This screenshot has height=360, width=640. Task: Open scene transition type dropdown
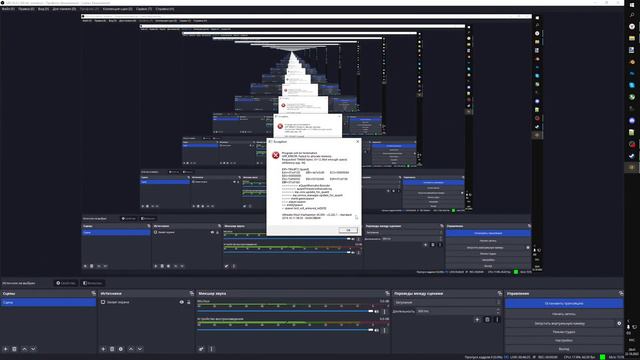pos(447,302)
